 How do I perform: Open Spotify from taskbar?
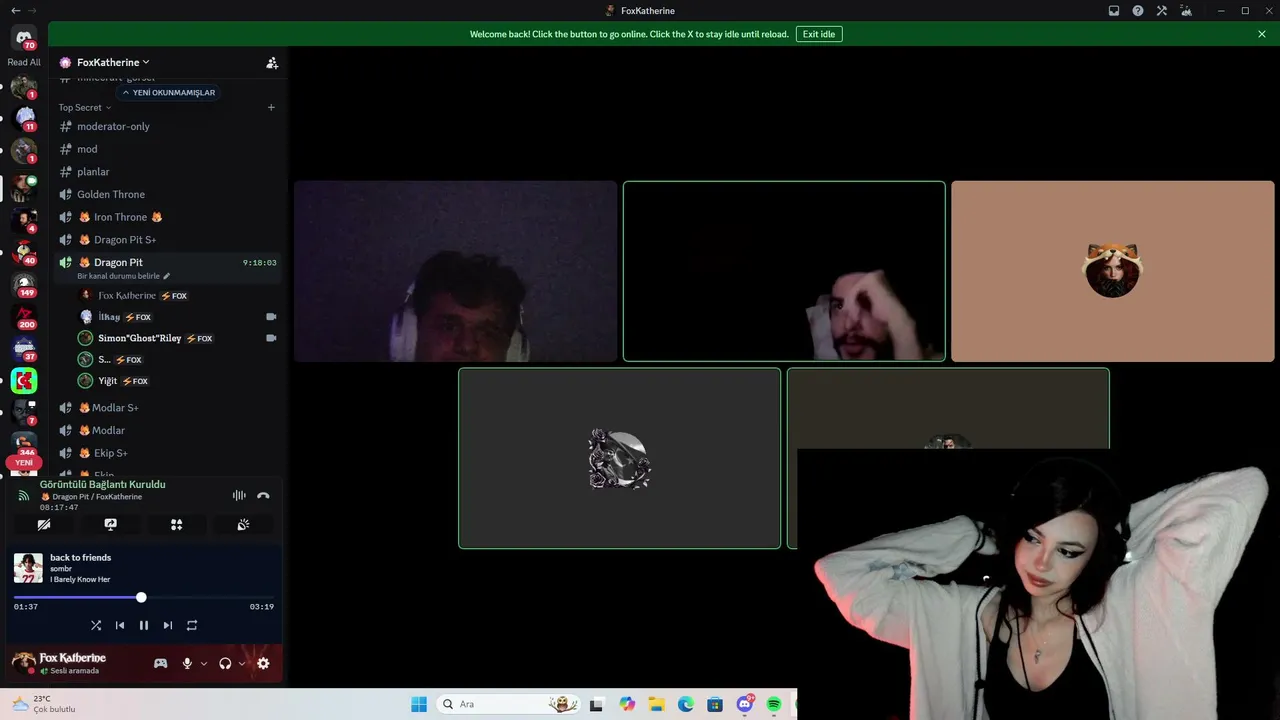[x=774, y=704]
